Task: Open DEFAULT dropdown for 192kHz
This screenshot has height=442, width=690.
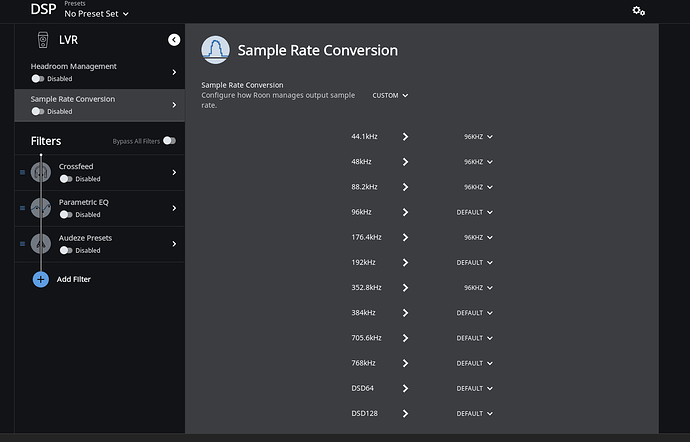Action: point(474,262)
